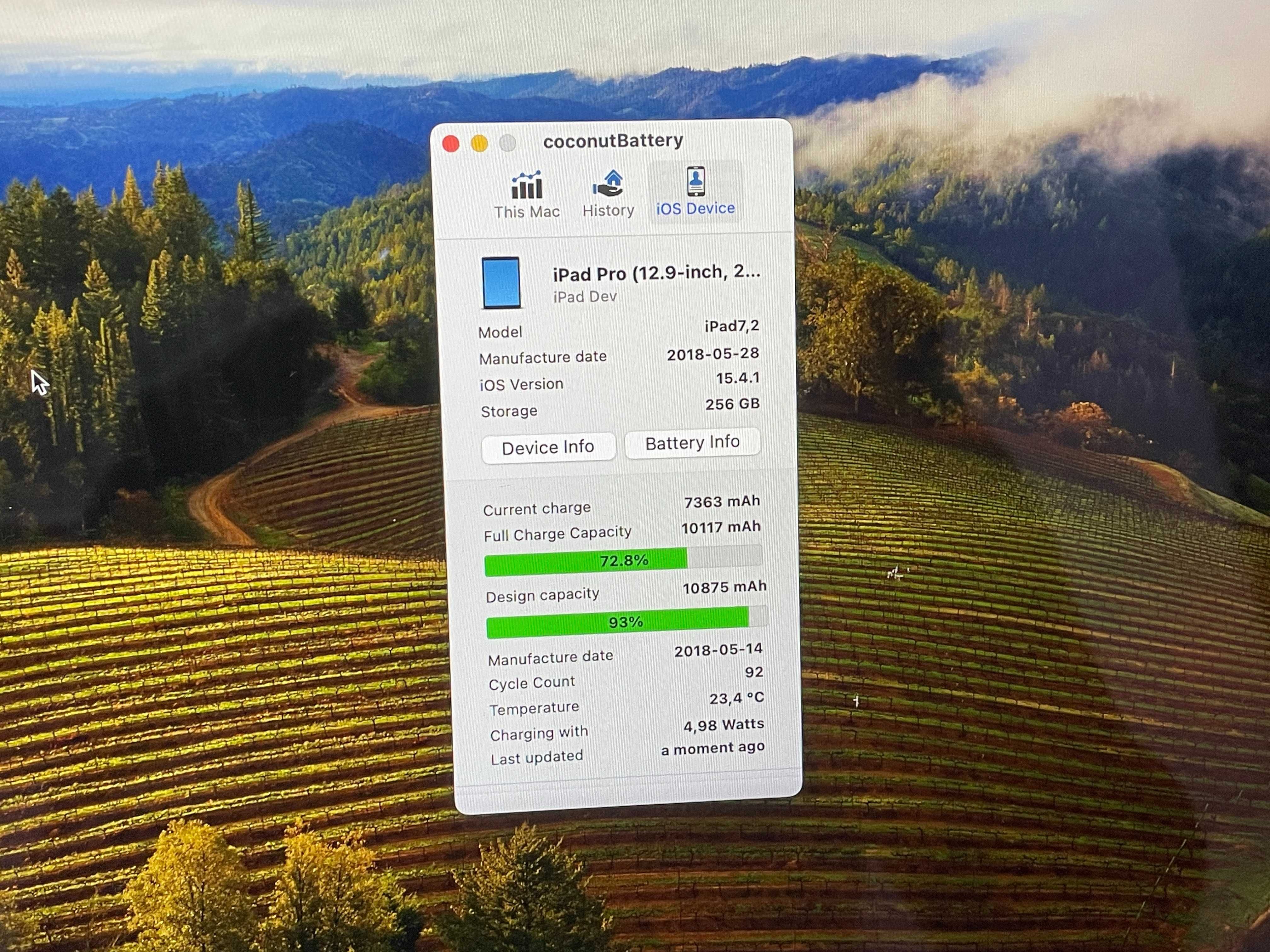Click the 2018-05-28 manufacture date value

tap(713, 354)
